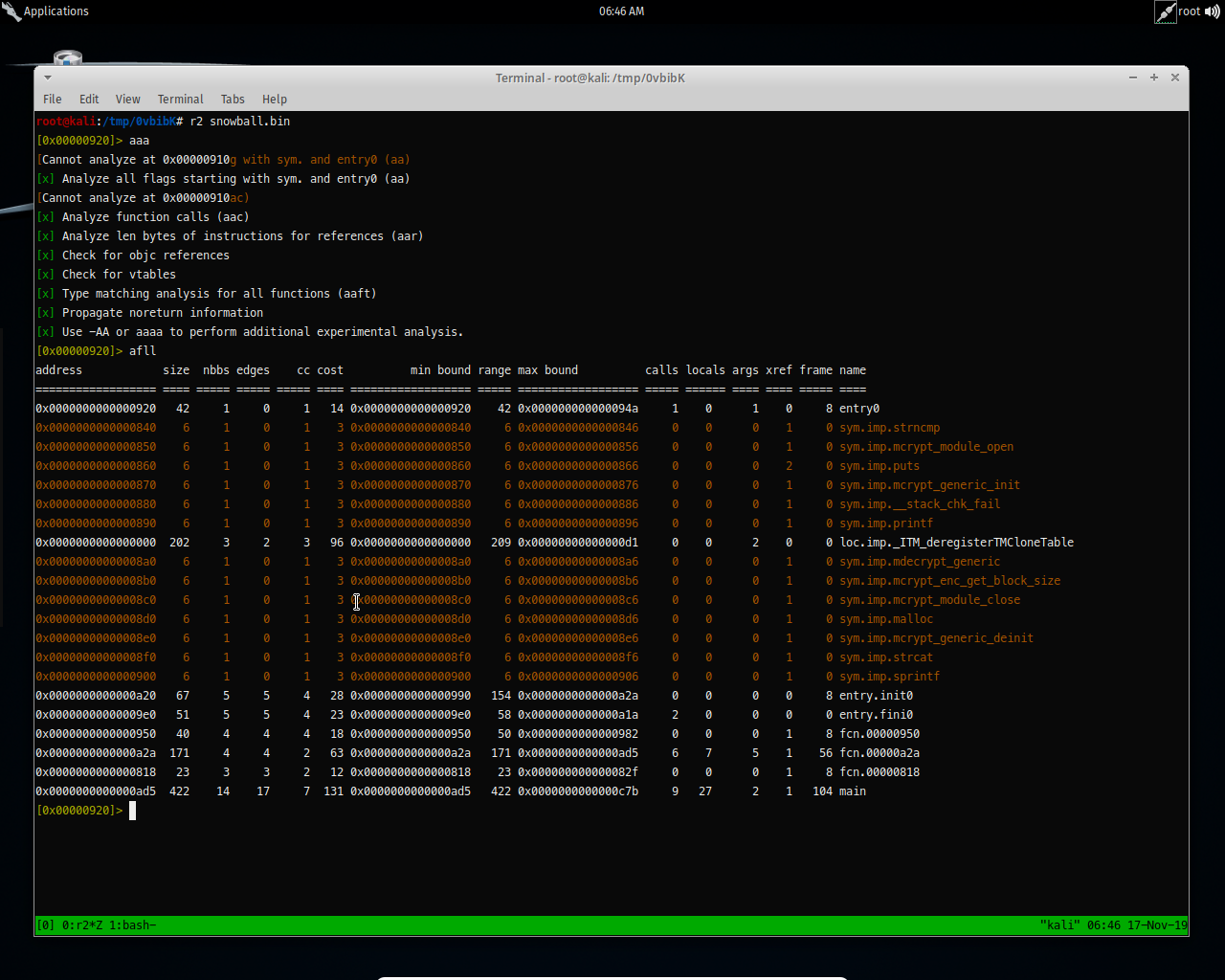The width and height of the screenshot is (1225, 980).
Task: Click 'fcn.00000a2a' function name
Action: coord(880,753)
